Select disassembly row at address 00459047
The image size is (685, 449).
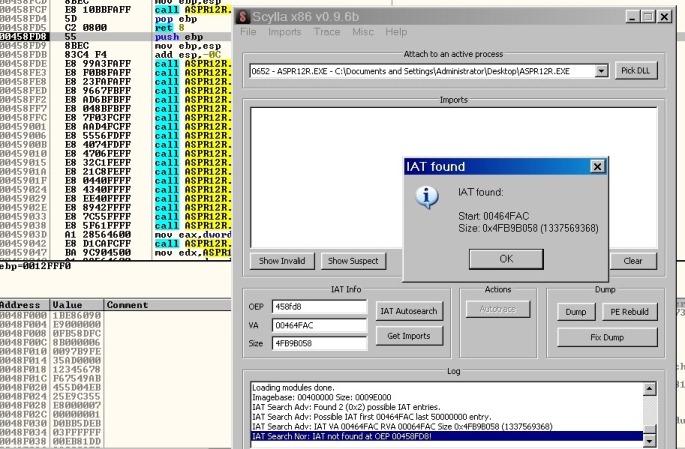coord(116,252)
